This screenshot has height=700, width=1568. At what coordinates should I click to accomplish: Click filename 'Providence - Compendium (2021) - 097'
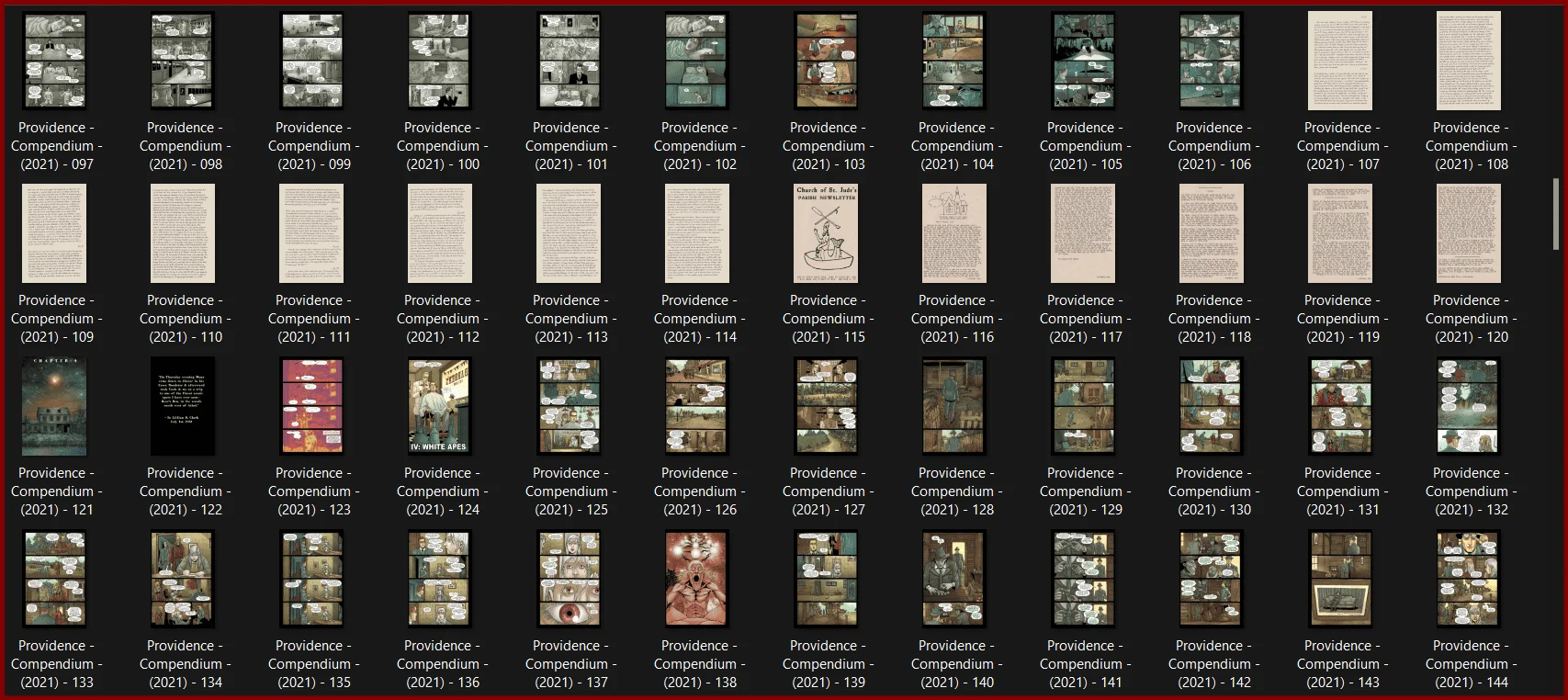pyautogui.click(x=56, y=146)
